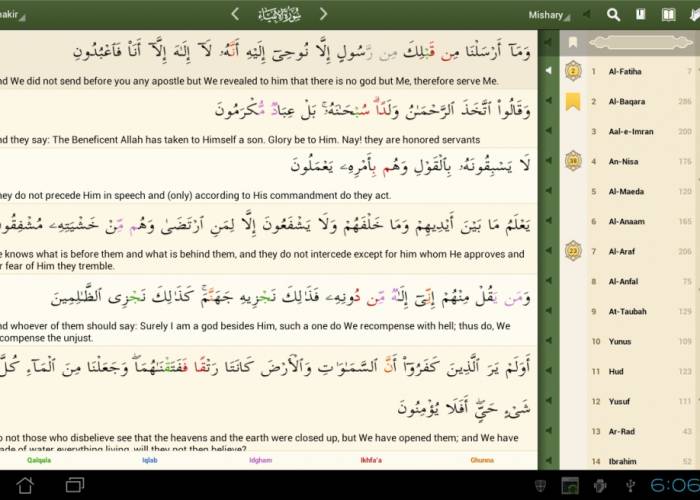The image size is (700, 500).
Task: Click the Qalqala tajweed legend label
Action: 39,460
